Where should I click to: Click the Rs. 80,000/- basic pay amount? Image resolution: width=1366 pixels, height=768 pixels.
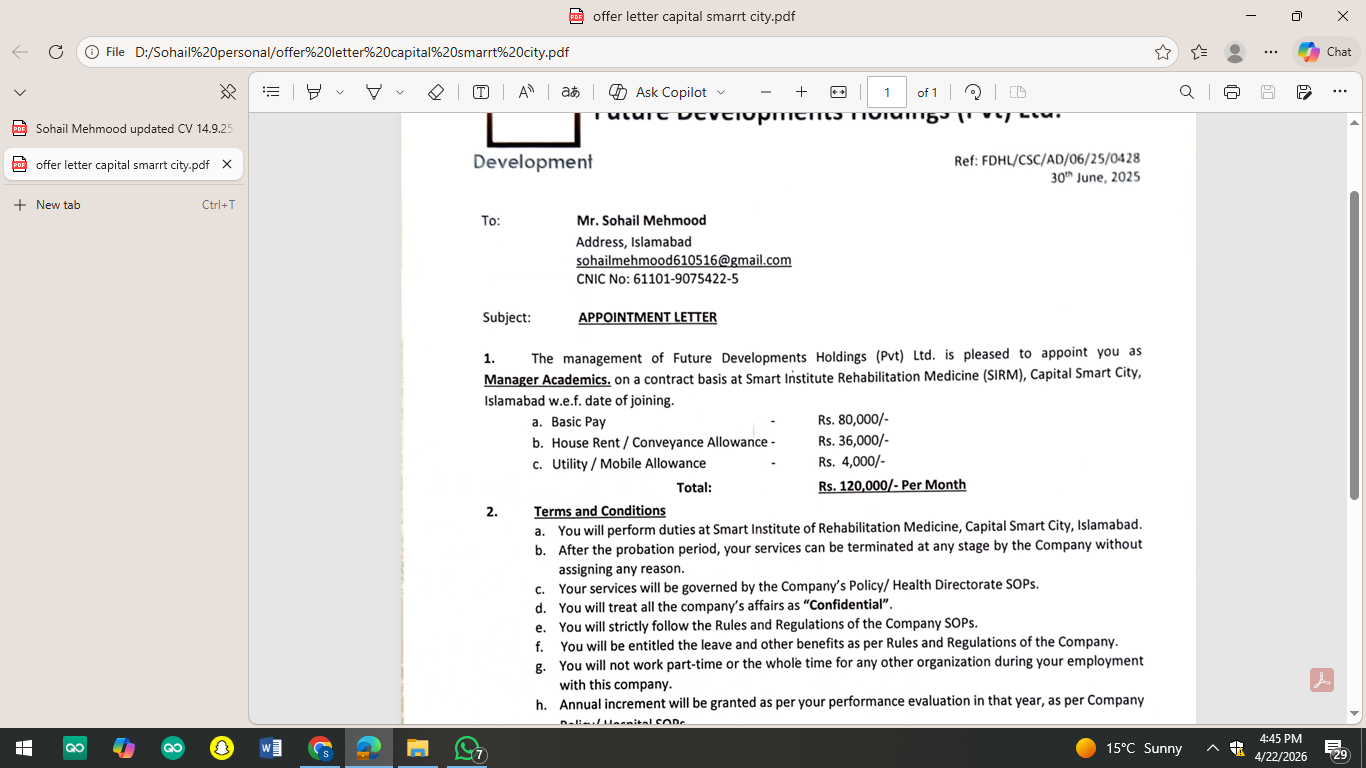[x=853, y=420]
